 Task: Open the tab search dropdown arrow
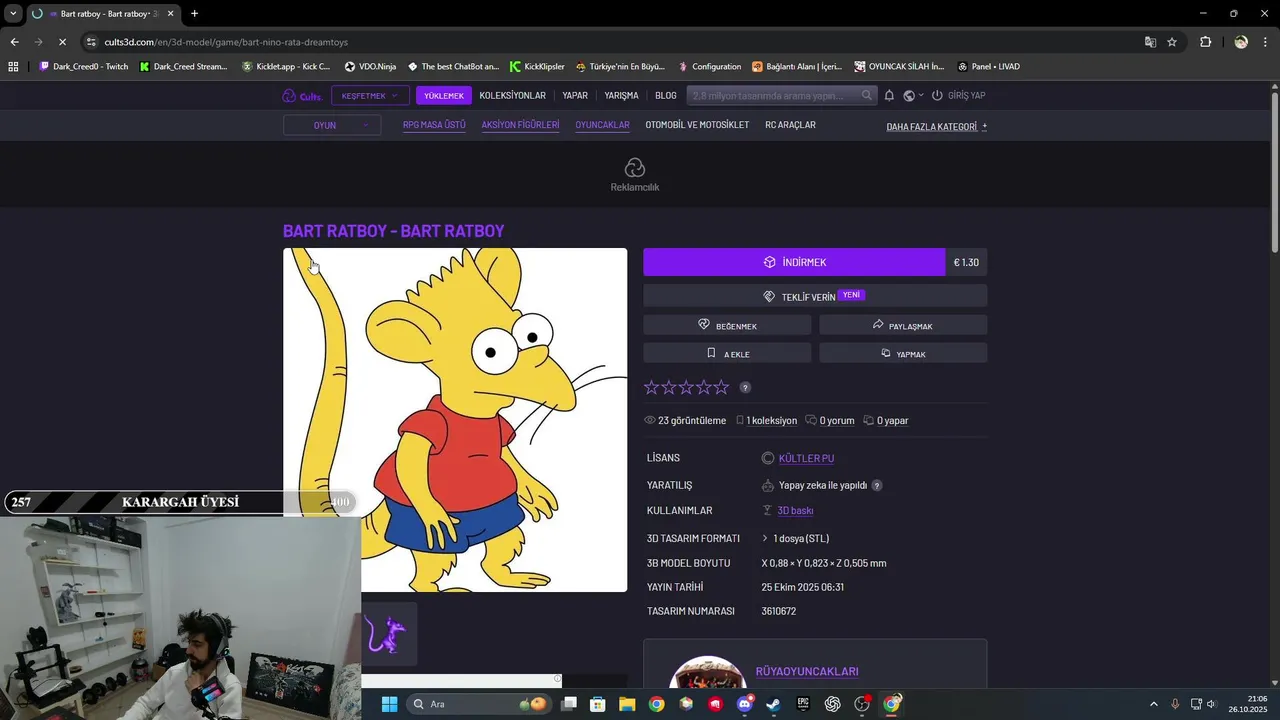pyautogui.click(x=13, y=14)
